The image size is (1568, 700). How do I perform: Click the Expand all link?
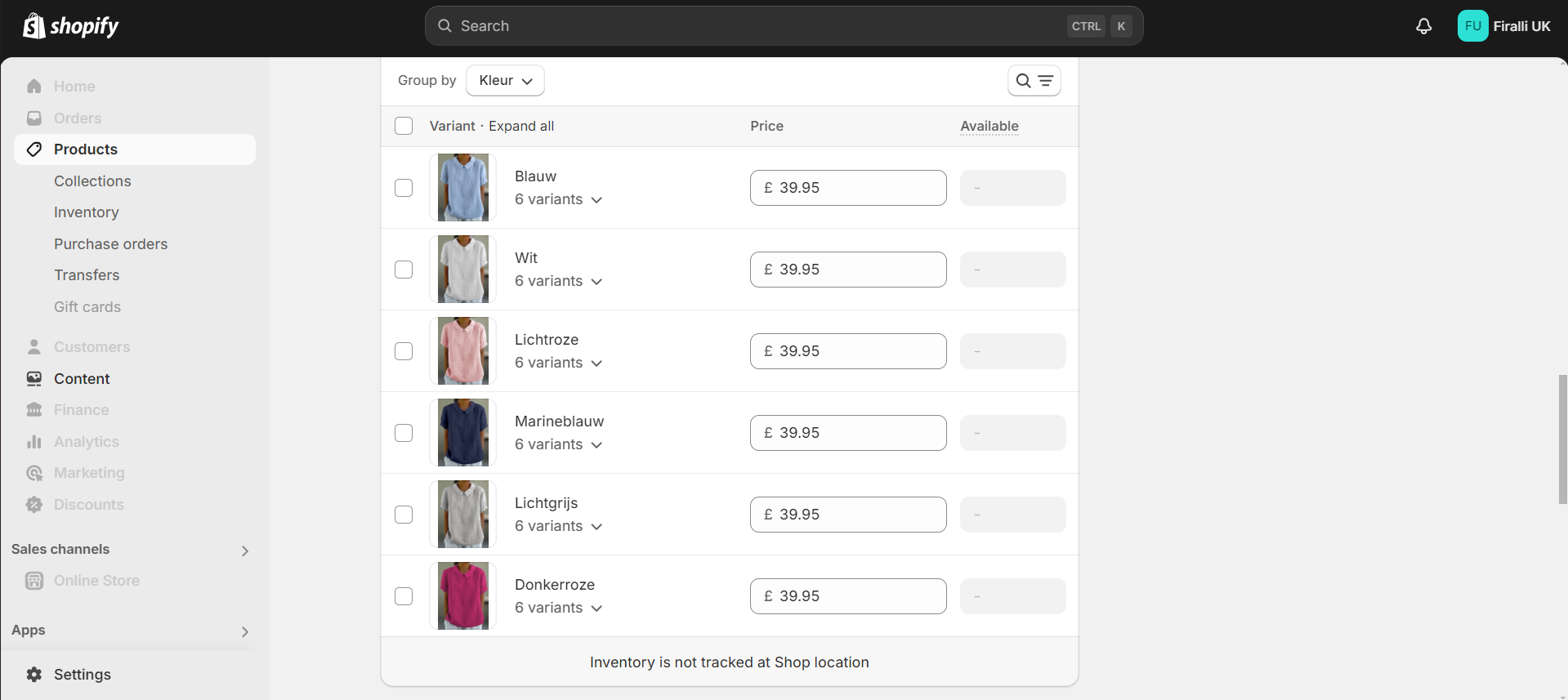click(521, 126)
